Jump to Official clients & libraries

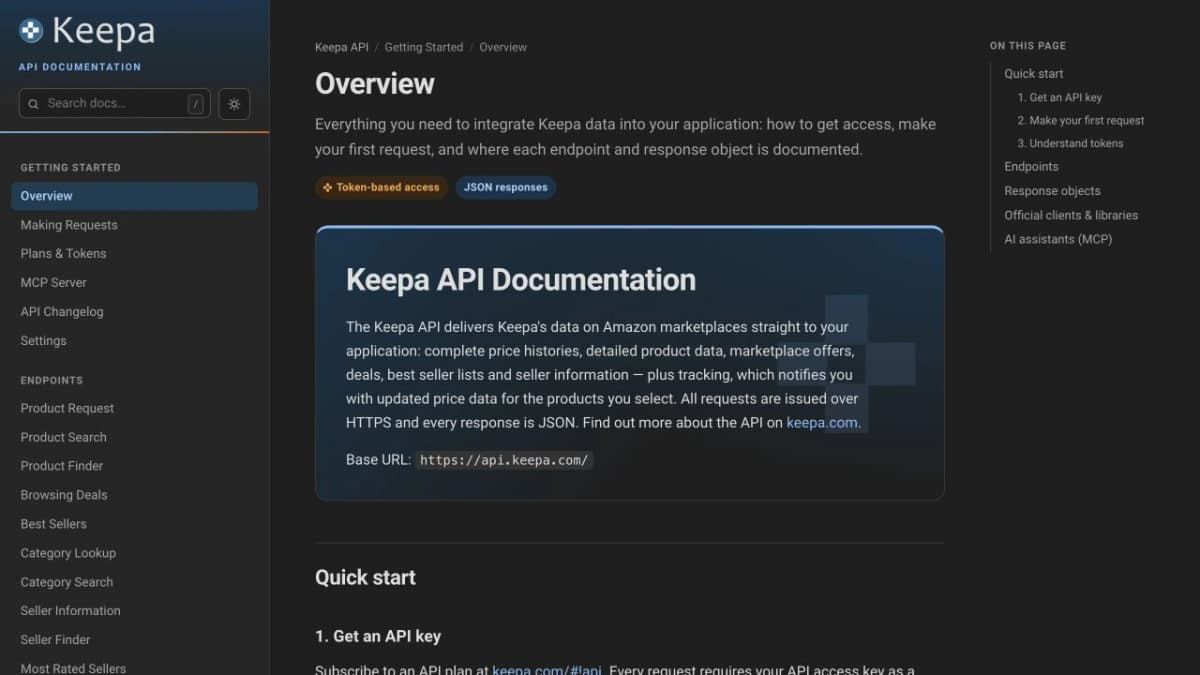pyautogui.click(x=1071, y=215)
